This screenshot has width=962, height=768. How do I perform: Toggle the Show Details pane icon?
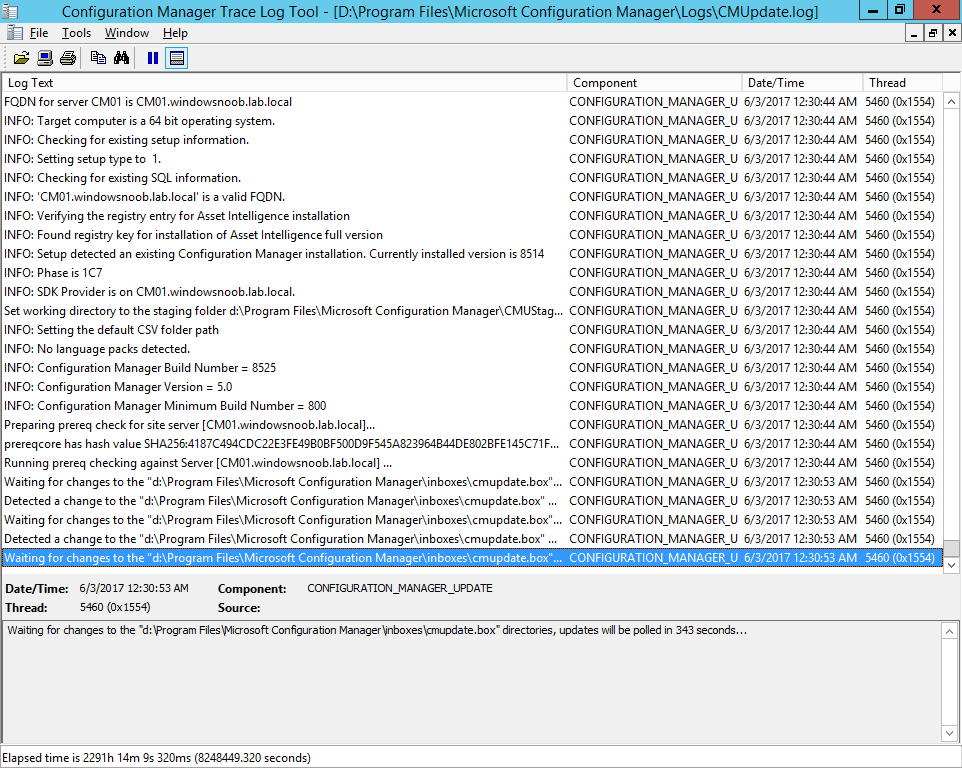point(177,58)
